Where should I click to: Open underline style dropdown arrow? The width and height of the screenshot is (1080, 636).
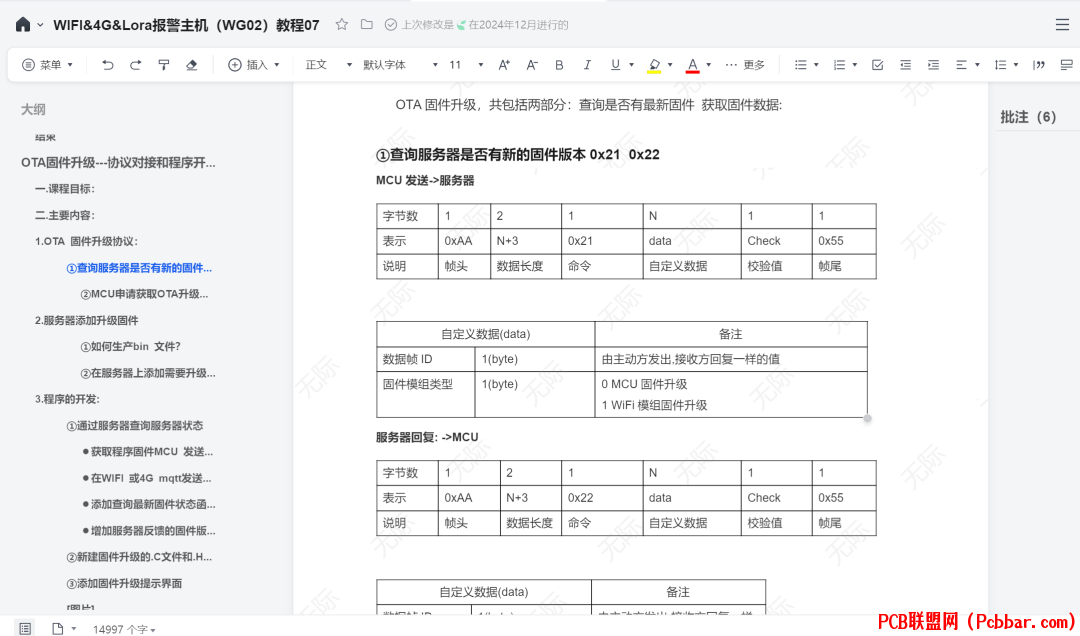point(631,65)
